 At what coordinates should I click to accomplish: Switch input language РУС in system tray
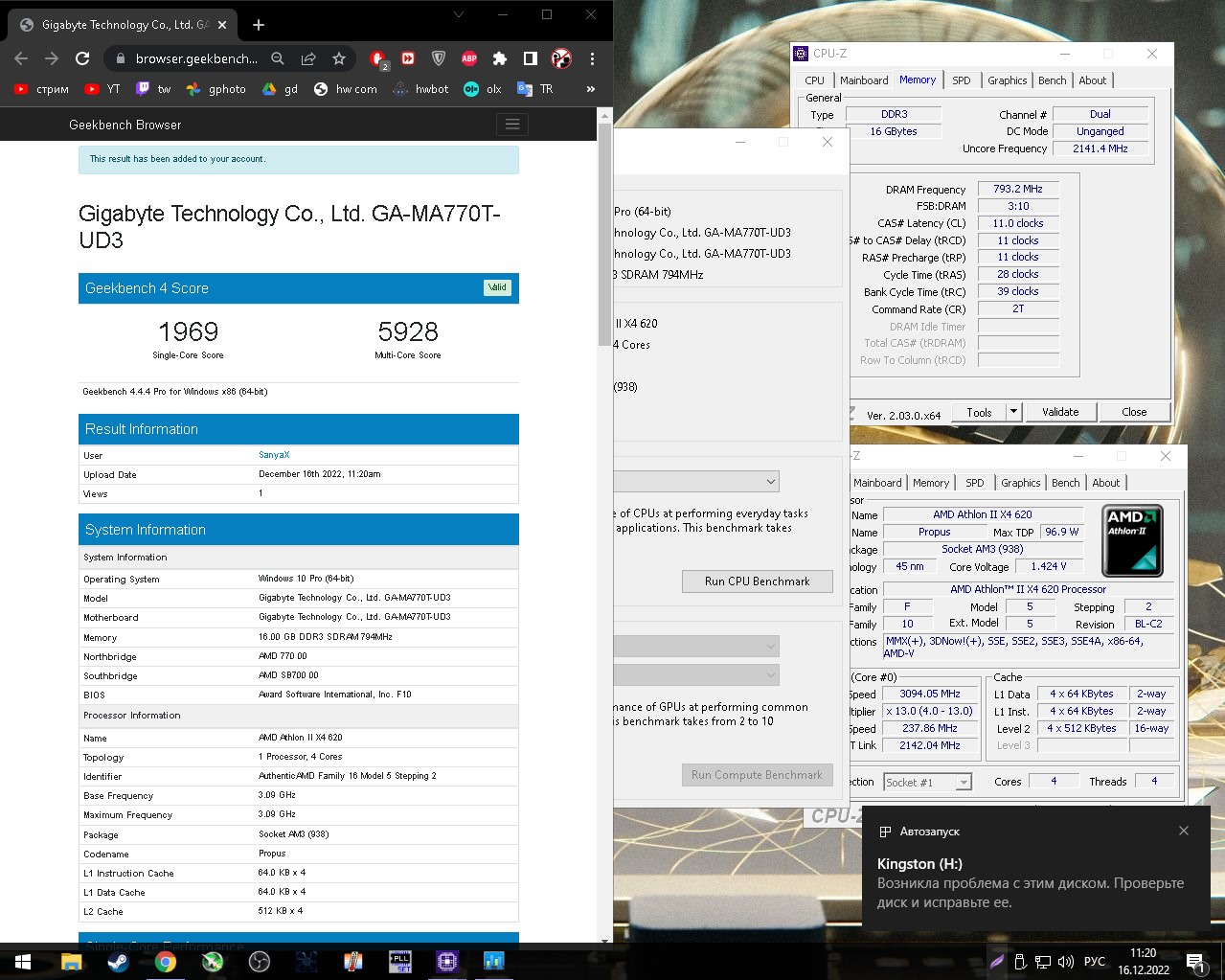pyautogui.click(x=1095, y=961)
